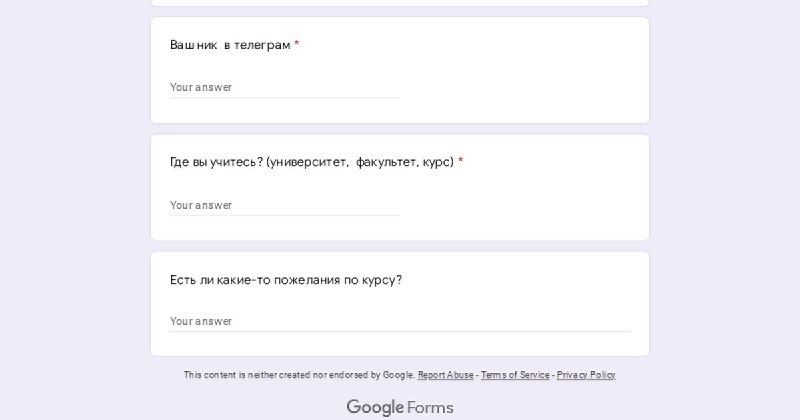Click the red required asterisk after 'курс)'
This screenshot has height=420, width=800.
pos(461,161)
